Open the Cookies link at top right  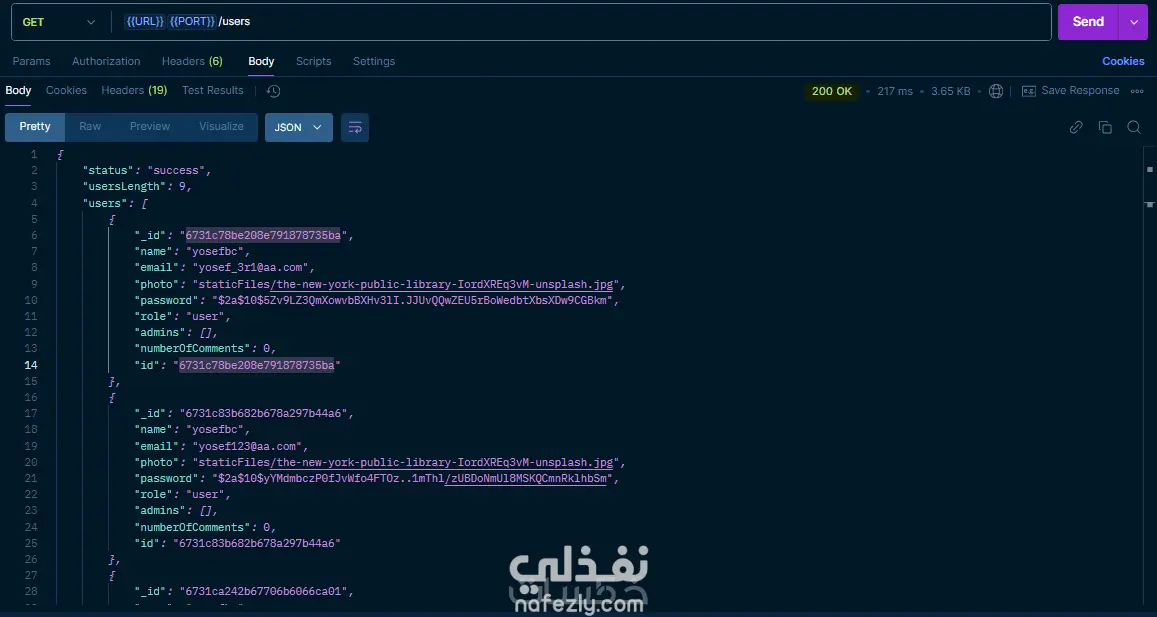[x=1123, y=61]
